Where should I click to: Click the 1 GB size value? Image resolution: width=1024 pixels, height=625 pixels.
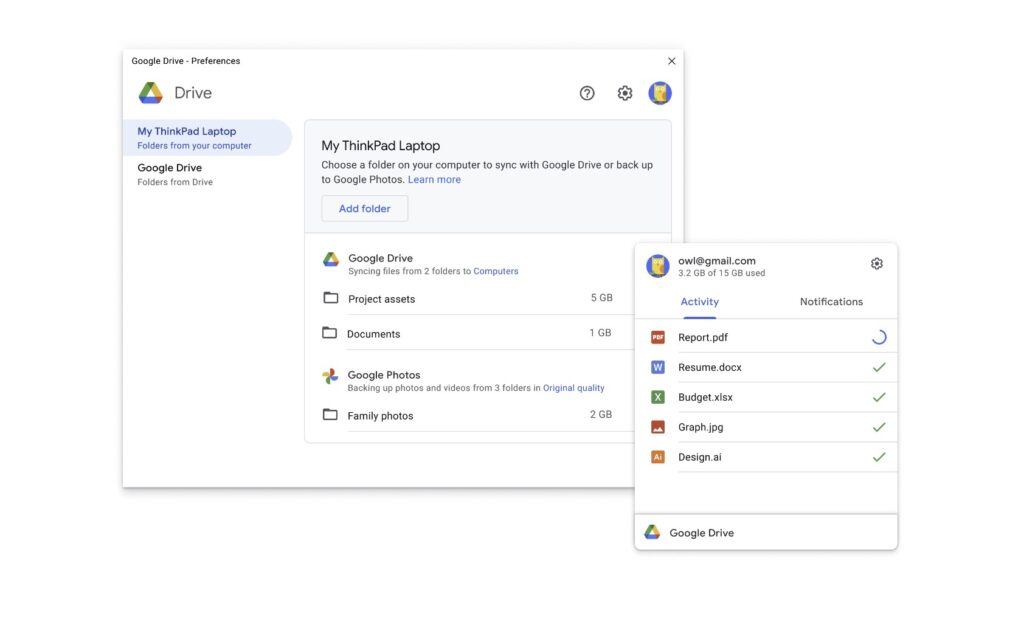pyautogui.click(x=600, y=332)
